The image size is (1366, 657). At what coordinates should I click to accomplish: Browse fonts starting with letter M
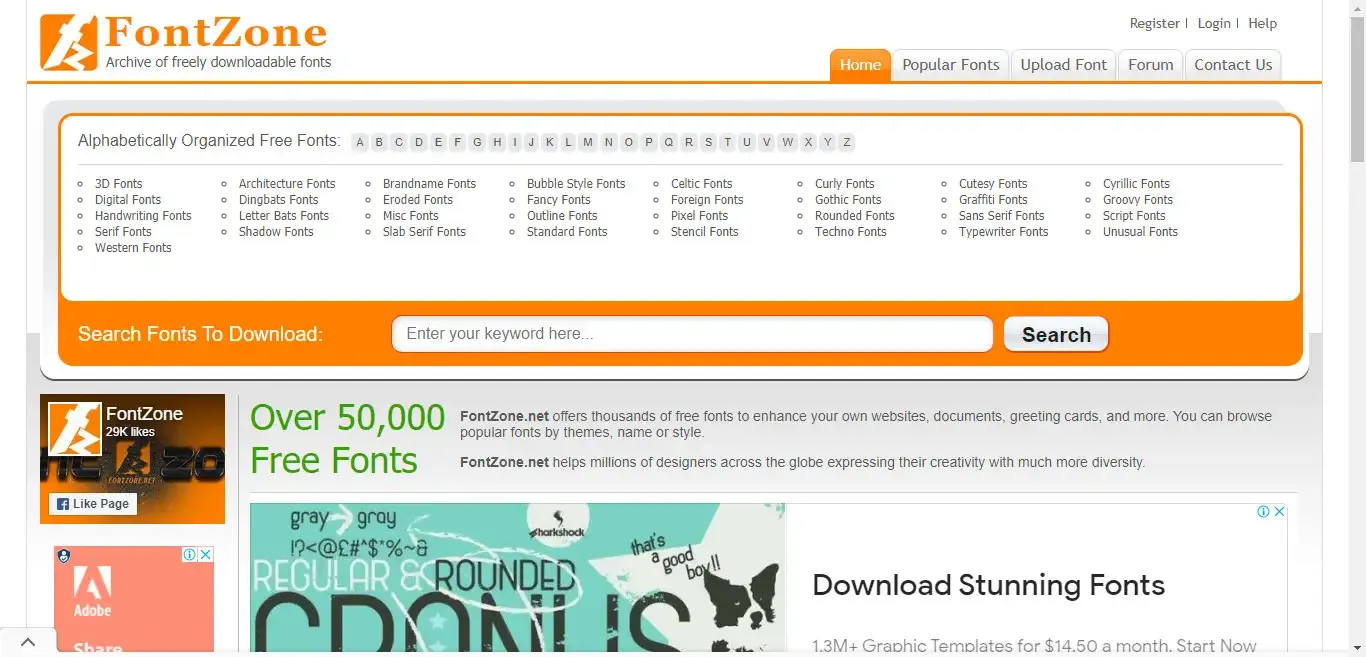588,142
